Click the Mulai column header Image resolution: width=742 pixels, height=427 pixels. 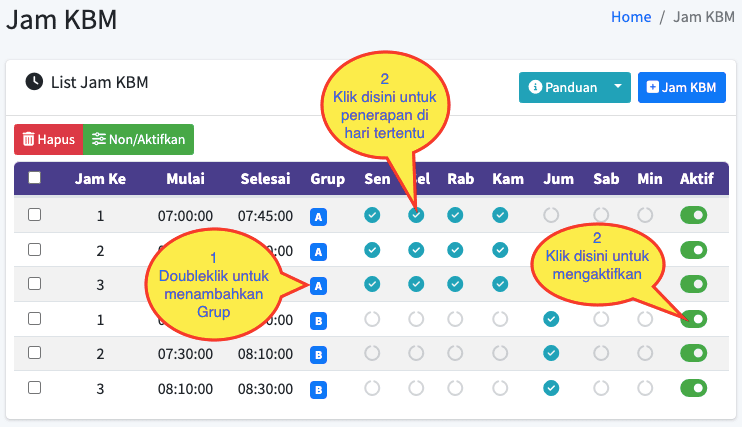pos(186,178)
